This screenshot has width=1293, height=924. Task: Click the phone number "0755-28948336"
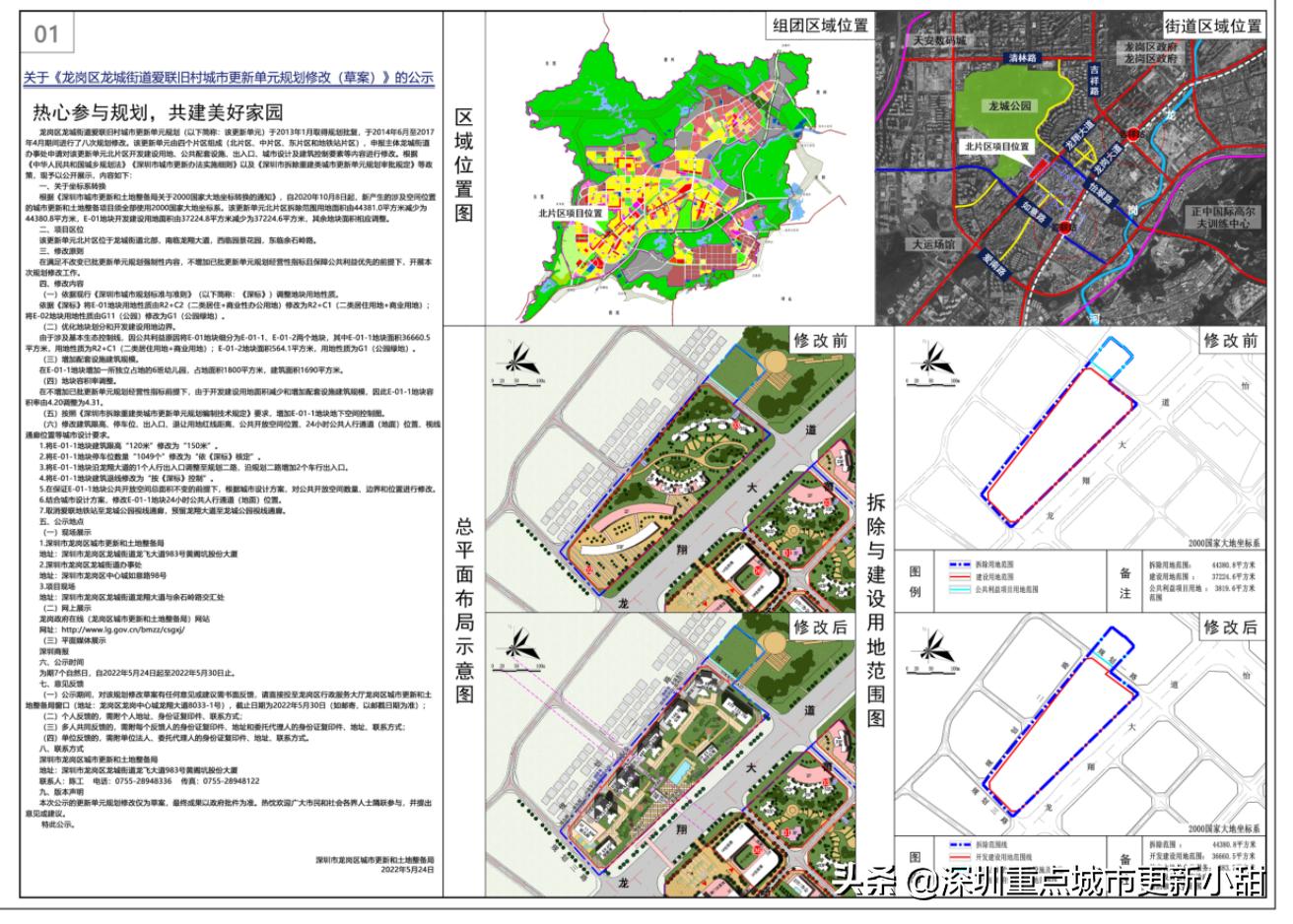[x=144, y=780]
